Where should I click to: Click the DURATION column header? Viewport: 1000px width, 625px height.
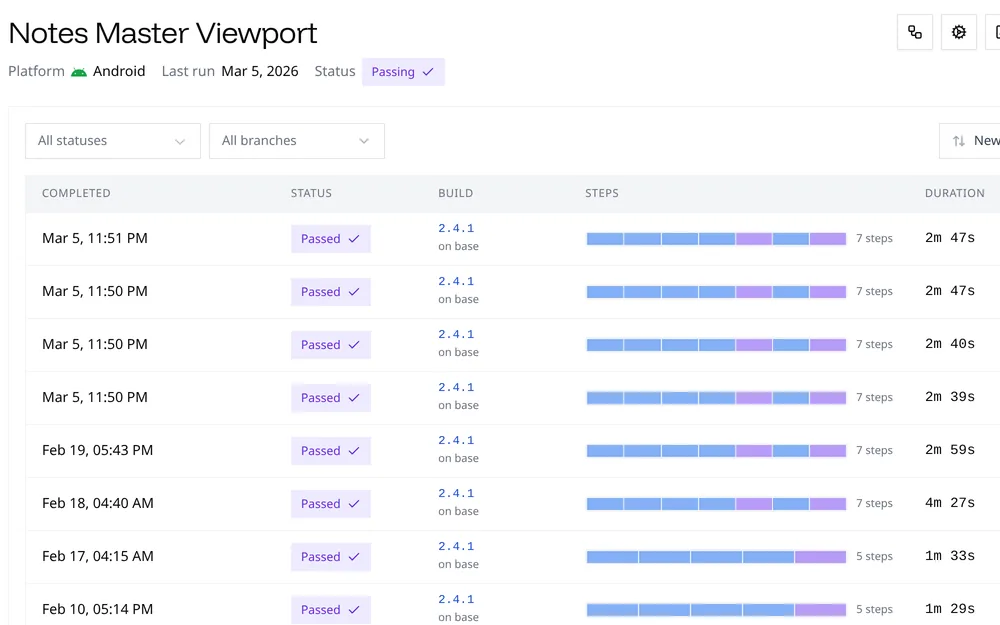pos(955,193)
